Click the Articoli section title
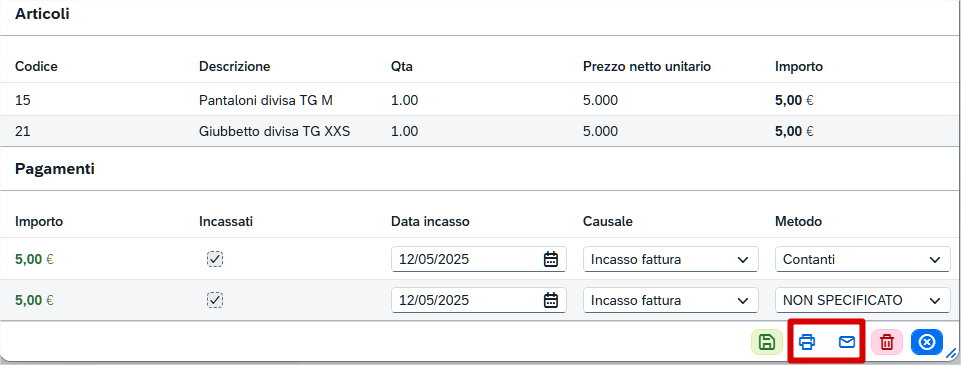This screenshot has width=961, height=365. 42,14
